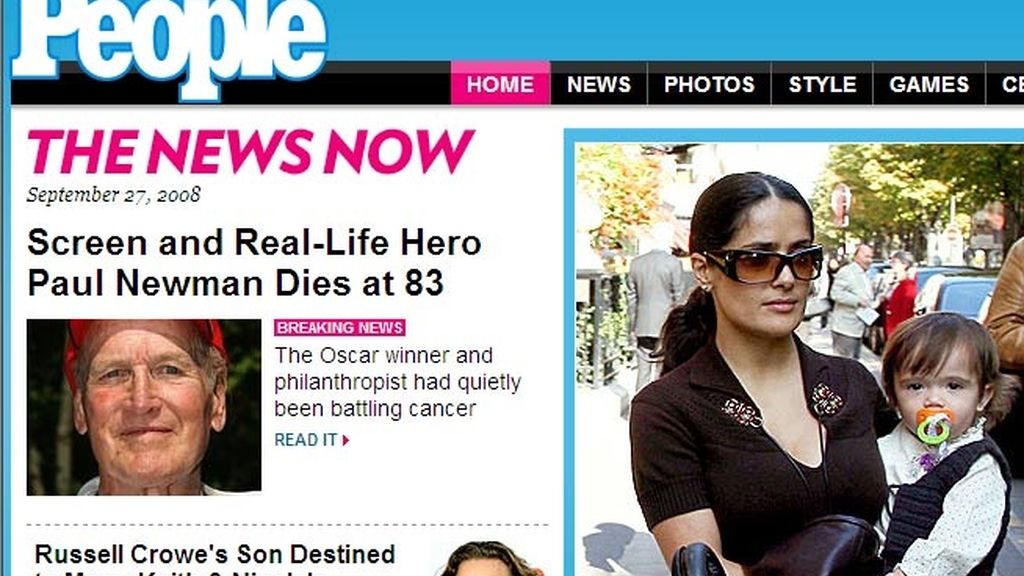Open the large featured photo of woman with sunglasses
The height and width of the screenshot is (576, 1024).
799,359
